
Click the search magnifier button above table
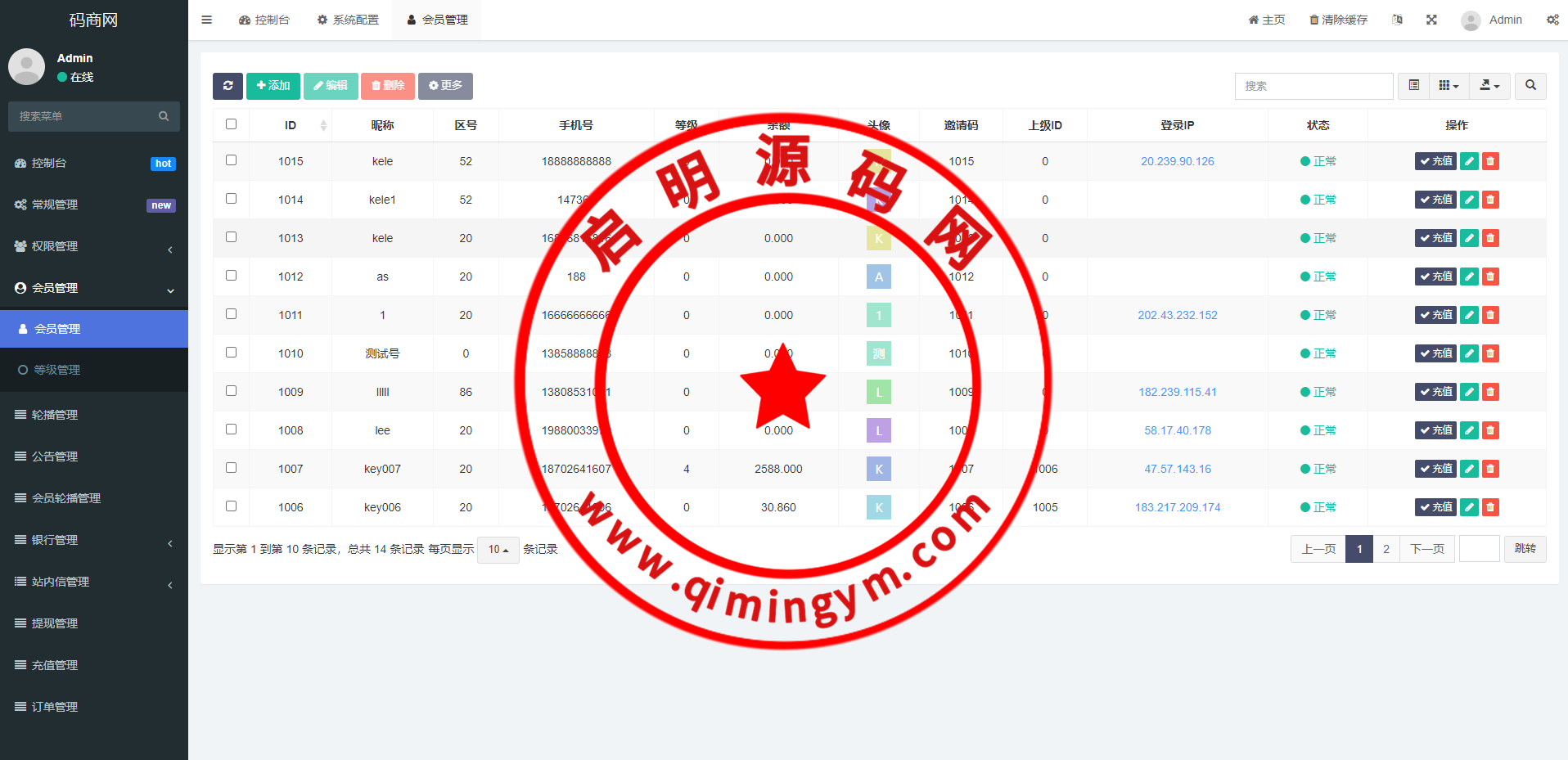pos(1530,86)
